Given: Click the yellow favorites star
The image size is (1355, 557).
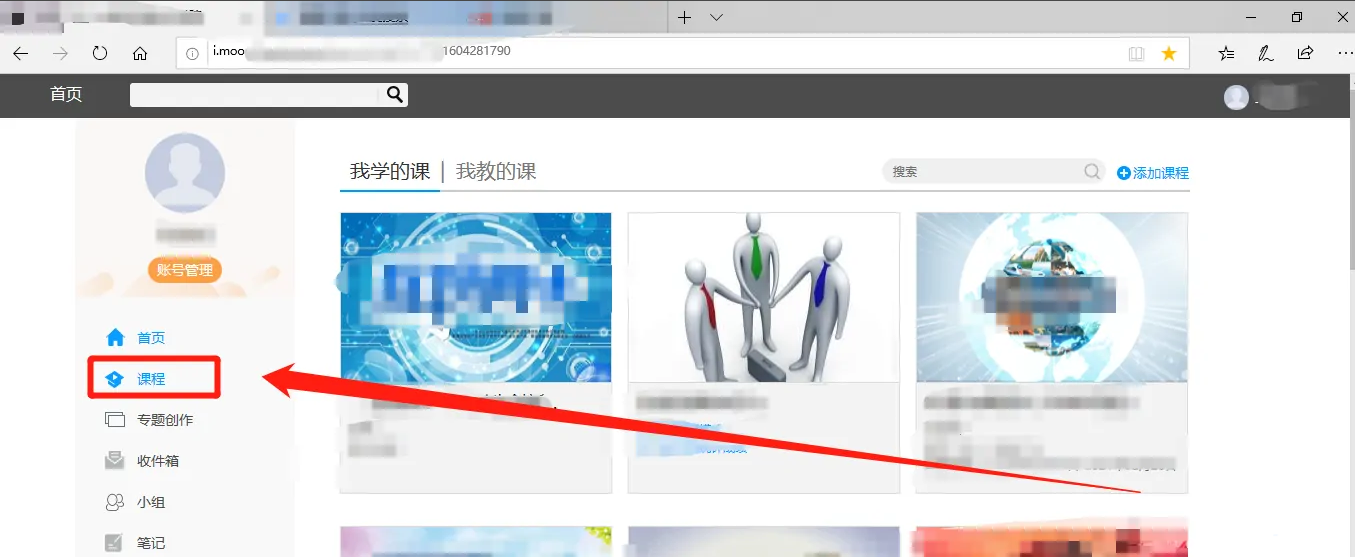Looking at the screenshot, I should point(1168,54).
